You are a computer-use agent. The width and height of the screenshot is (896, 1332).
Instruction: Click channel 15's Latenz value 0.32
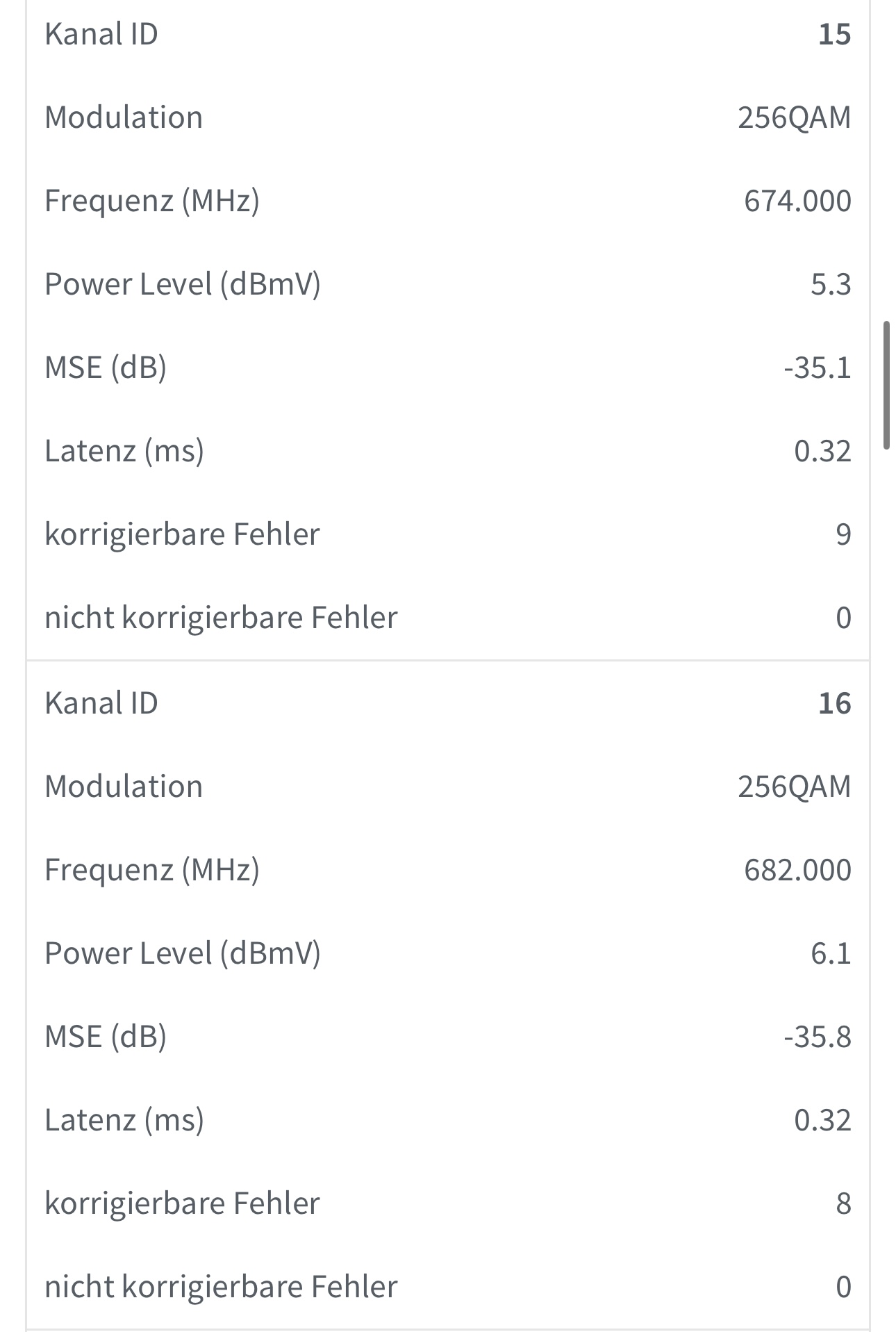(x=822, y=451)
